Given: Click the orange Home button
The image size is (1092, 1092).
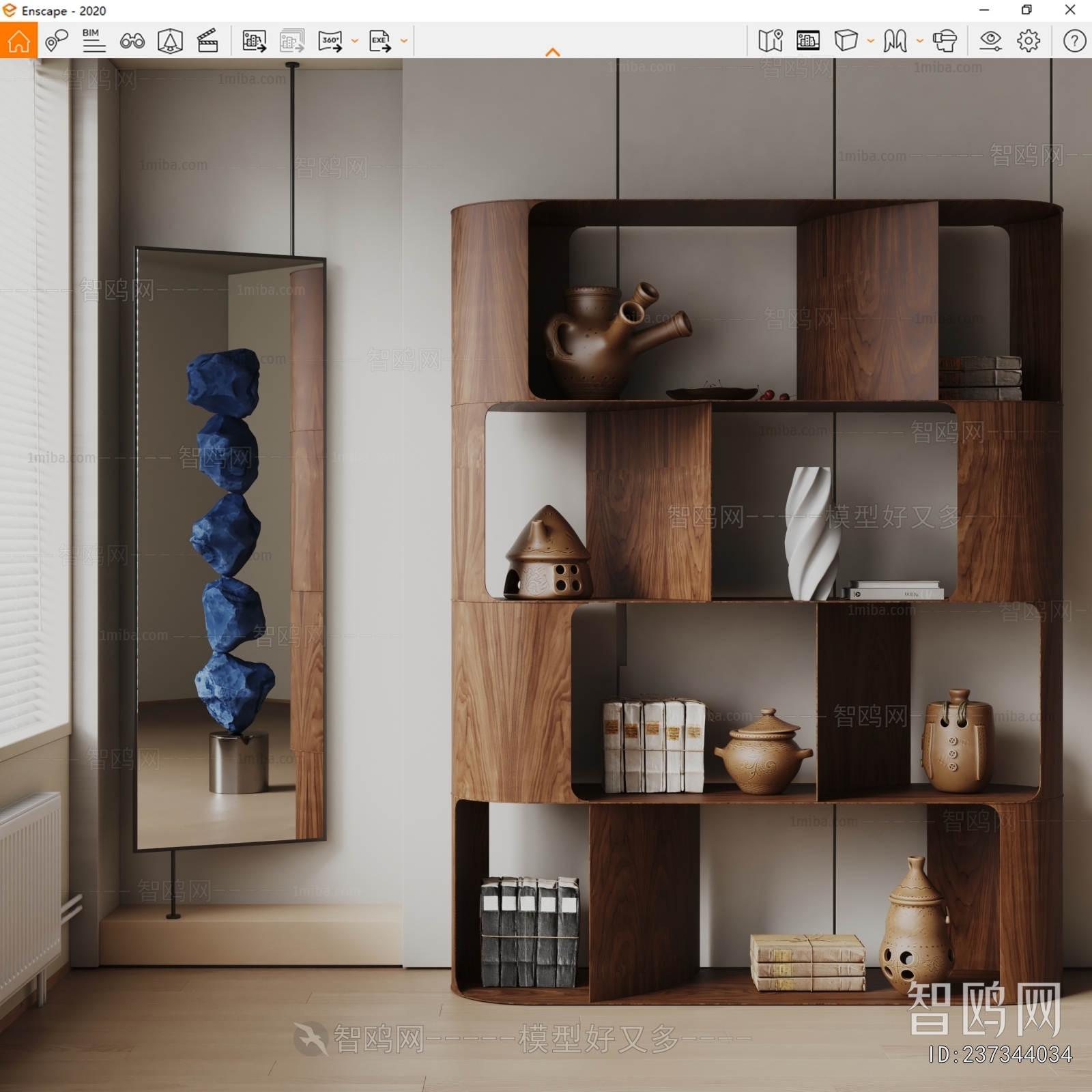Looking at the screenshot, I should (x=18, y=40).
